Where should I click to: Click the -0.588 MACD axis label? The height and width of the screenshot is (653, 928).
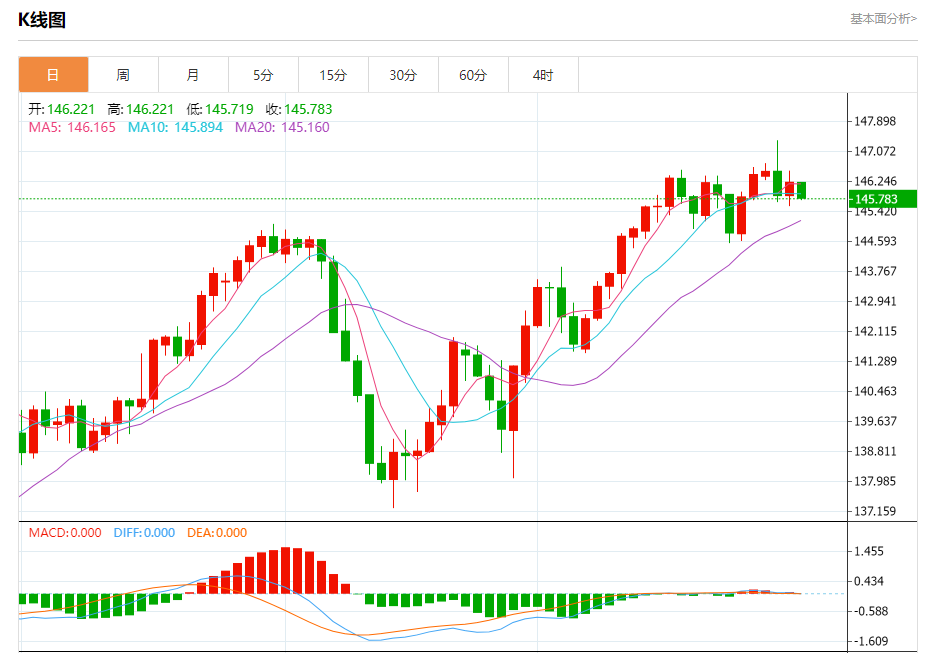coord(869,611)
